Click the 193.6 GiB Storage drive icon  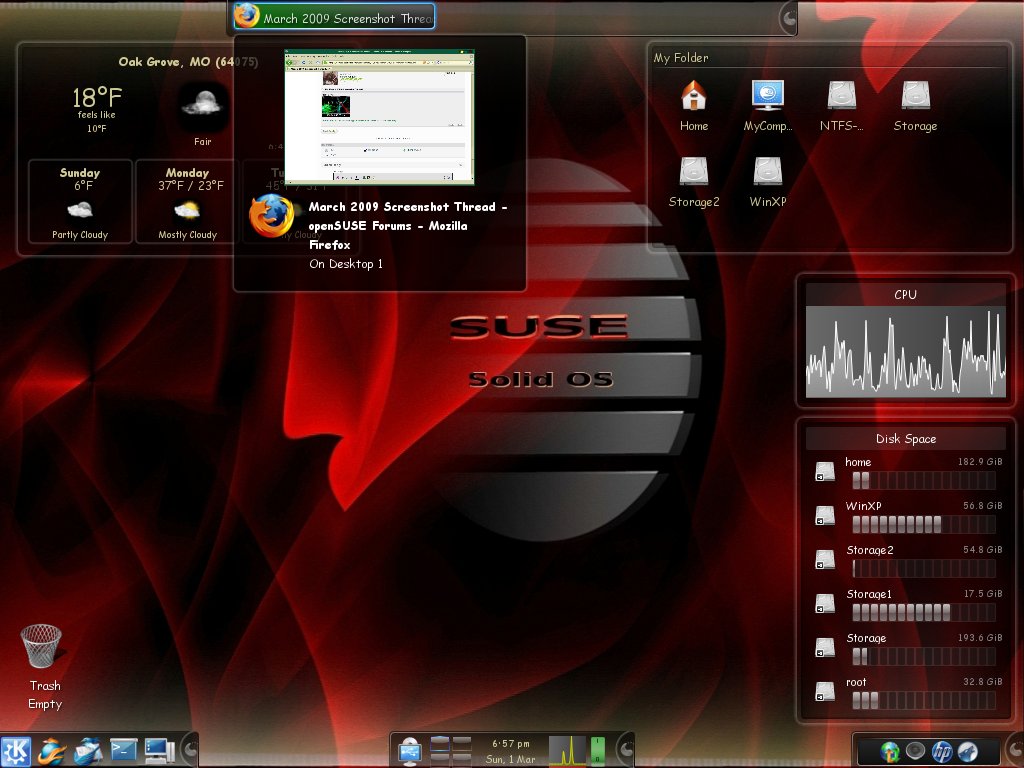825,648
